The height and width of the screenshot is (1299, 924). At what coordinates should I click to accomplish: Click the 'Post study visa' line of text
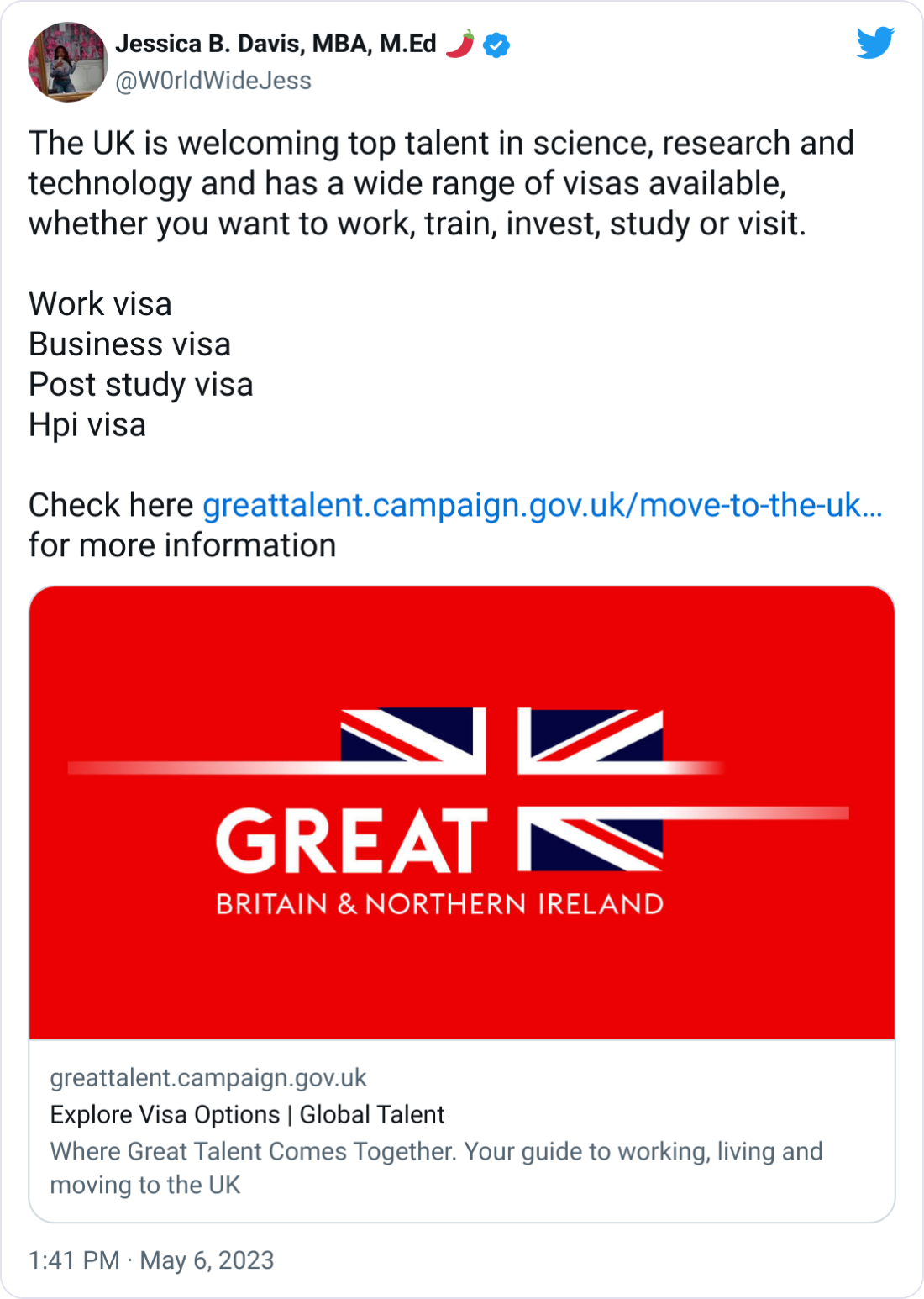click(x=141, y=385)
